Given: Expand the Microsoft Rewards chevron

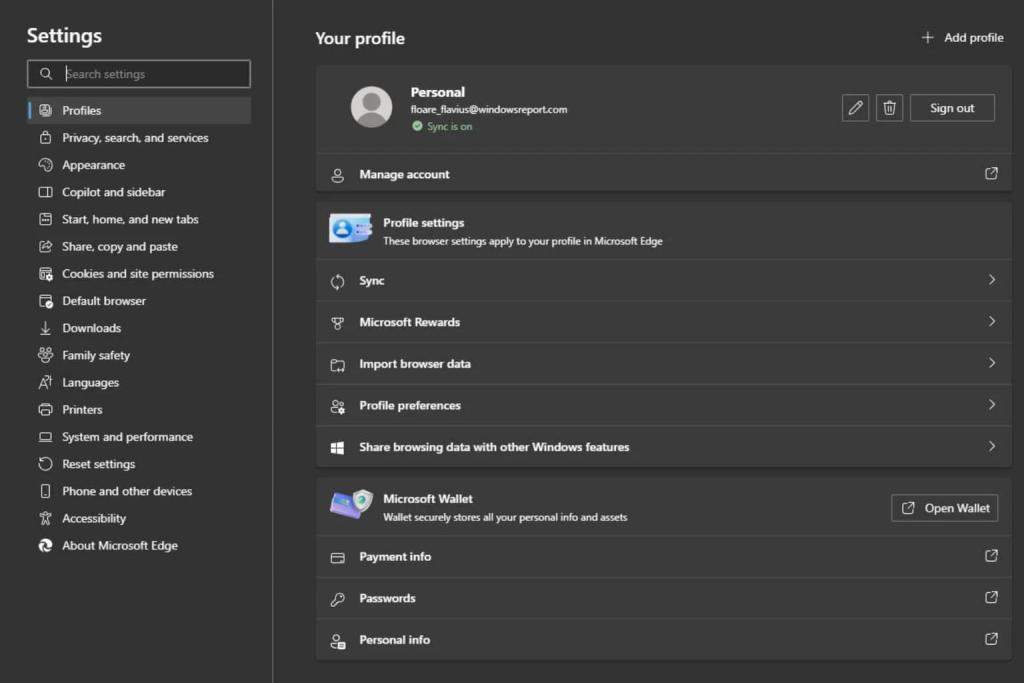Looking at the screenshot, I should click(992, 321).
